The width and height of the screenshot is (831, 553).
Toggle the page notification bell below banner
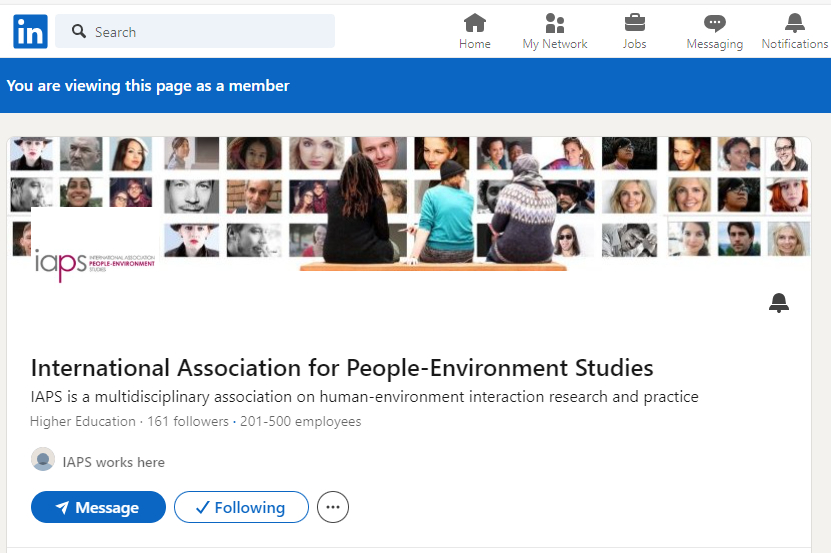[779, 303]
